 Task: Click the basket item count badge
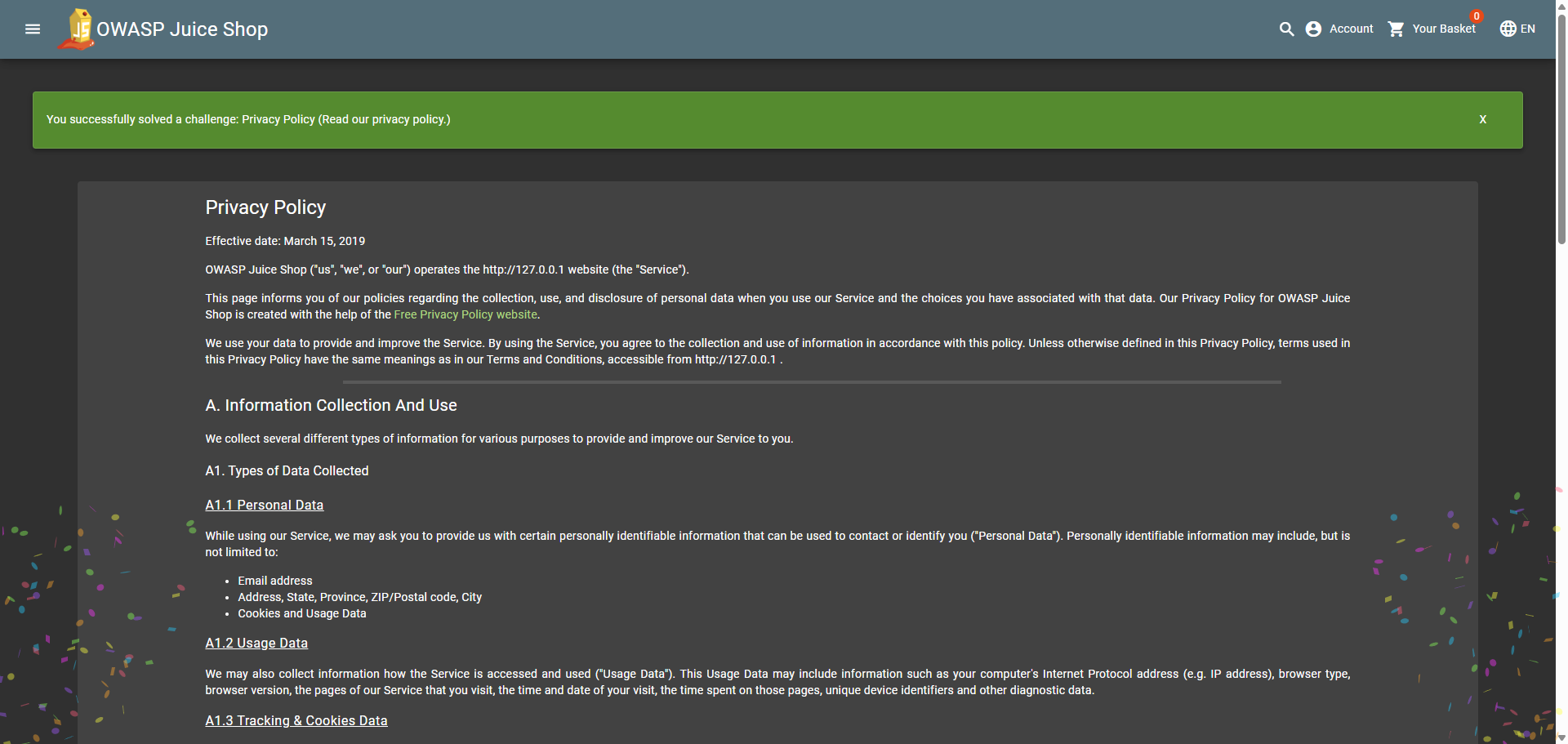(x=1477, y=16)
